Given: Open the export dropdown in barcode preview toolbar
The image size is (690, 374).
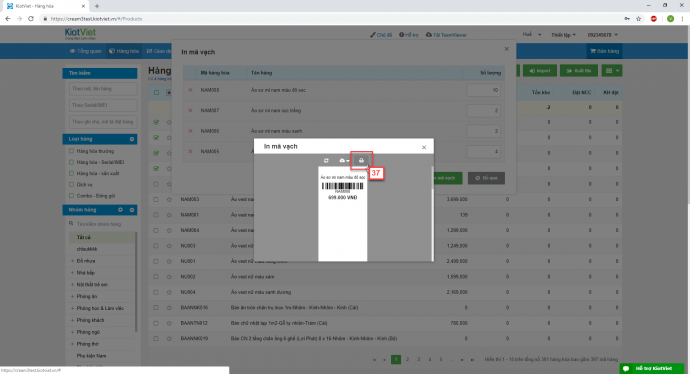Looking at the screenshot, I should tap(344, 161).
